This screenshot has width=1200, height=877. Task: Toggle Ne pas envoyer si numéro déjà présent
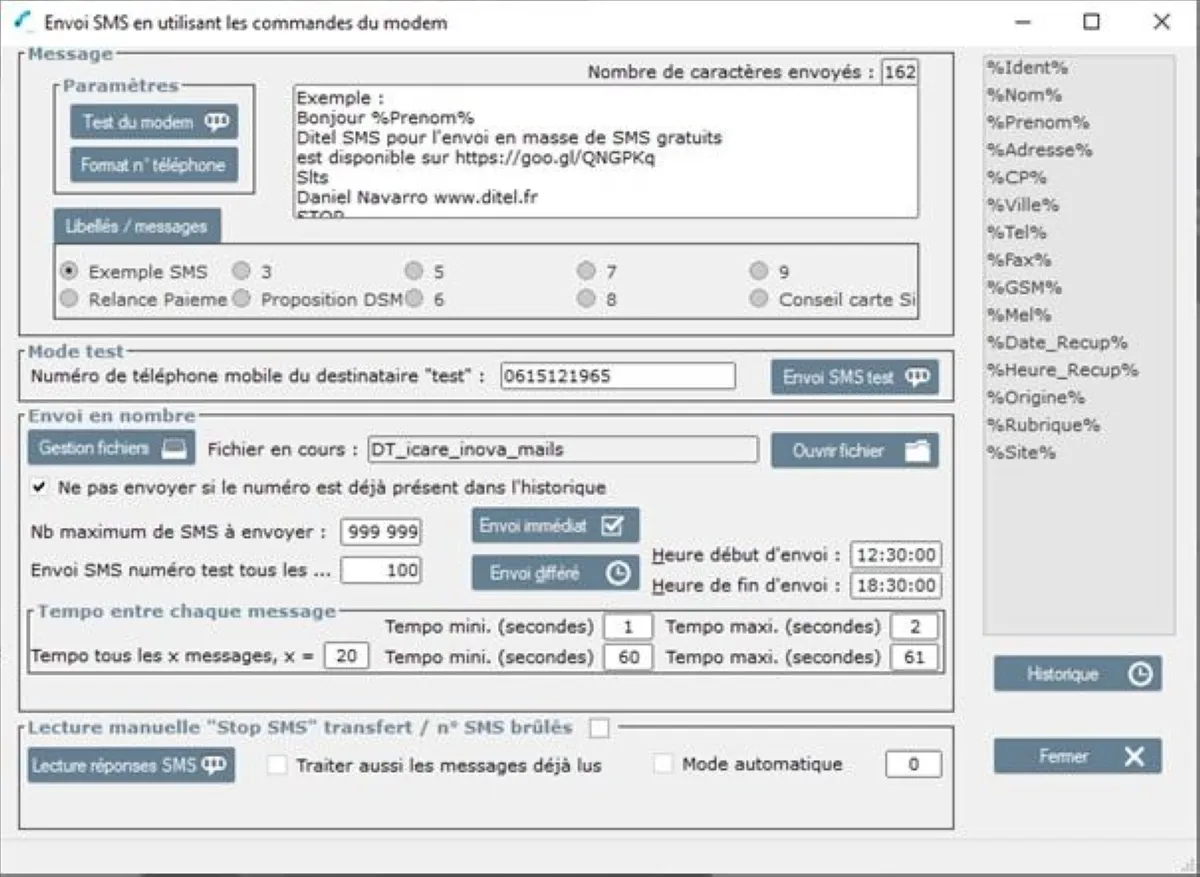(39, 487)
